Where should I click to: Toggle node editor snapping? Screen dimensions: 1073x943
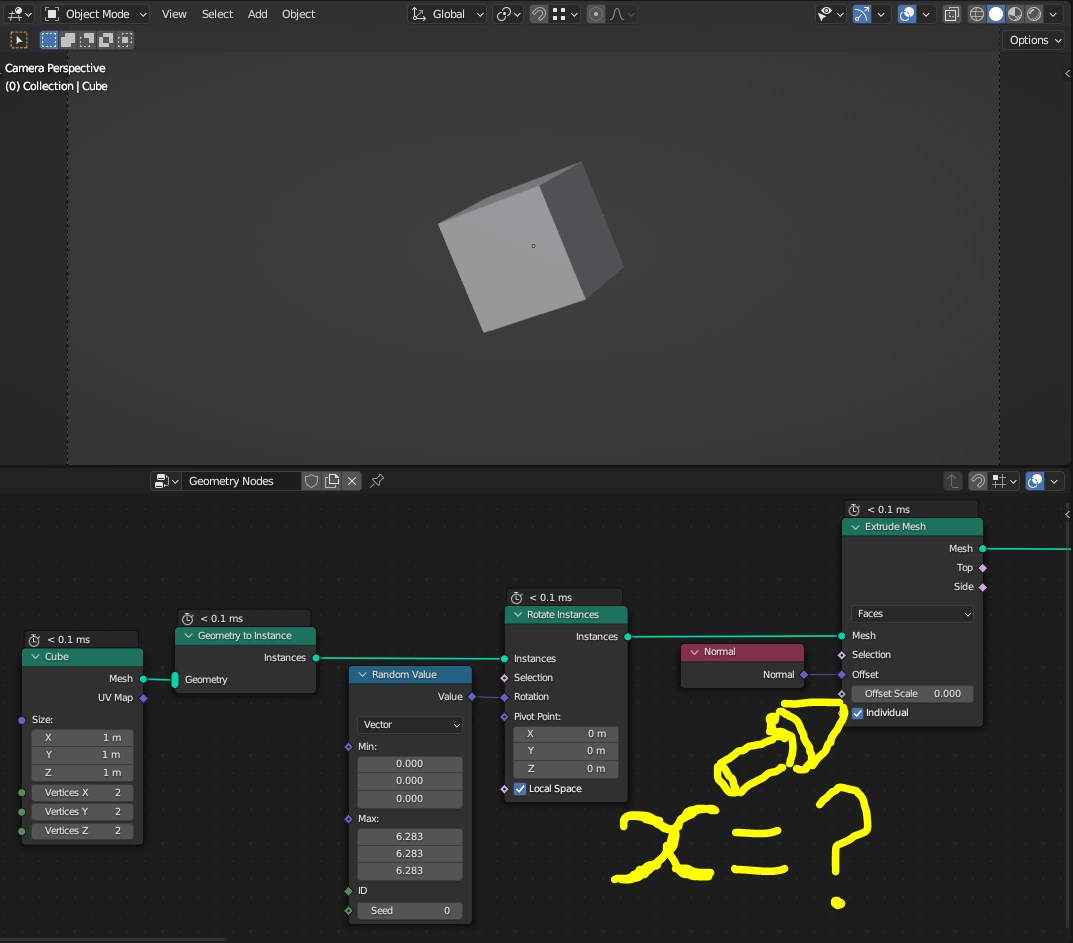[978, 481]
